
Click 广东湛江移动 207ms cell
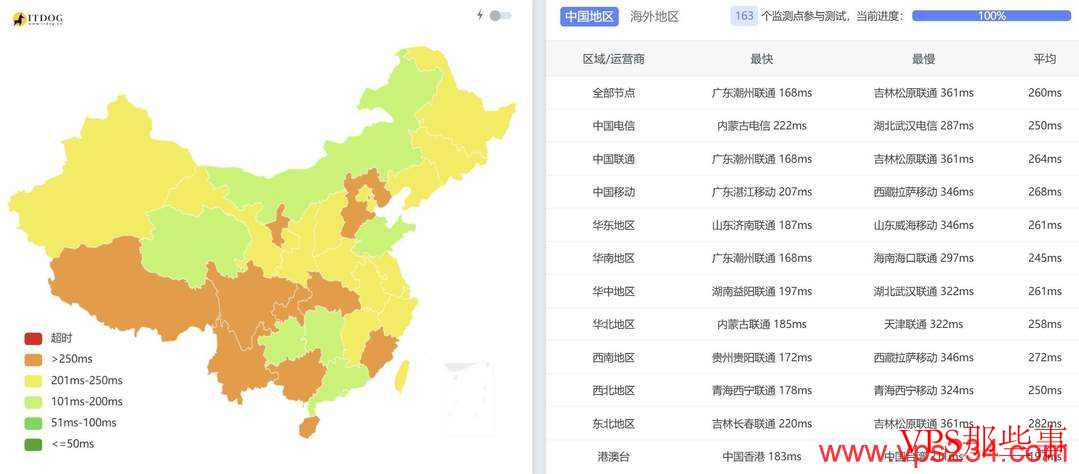click(x=762, y=192)
